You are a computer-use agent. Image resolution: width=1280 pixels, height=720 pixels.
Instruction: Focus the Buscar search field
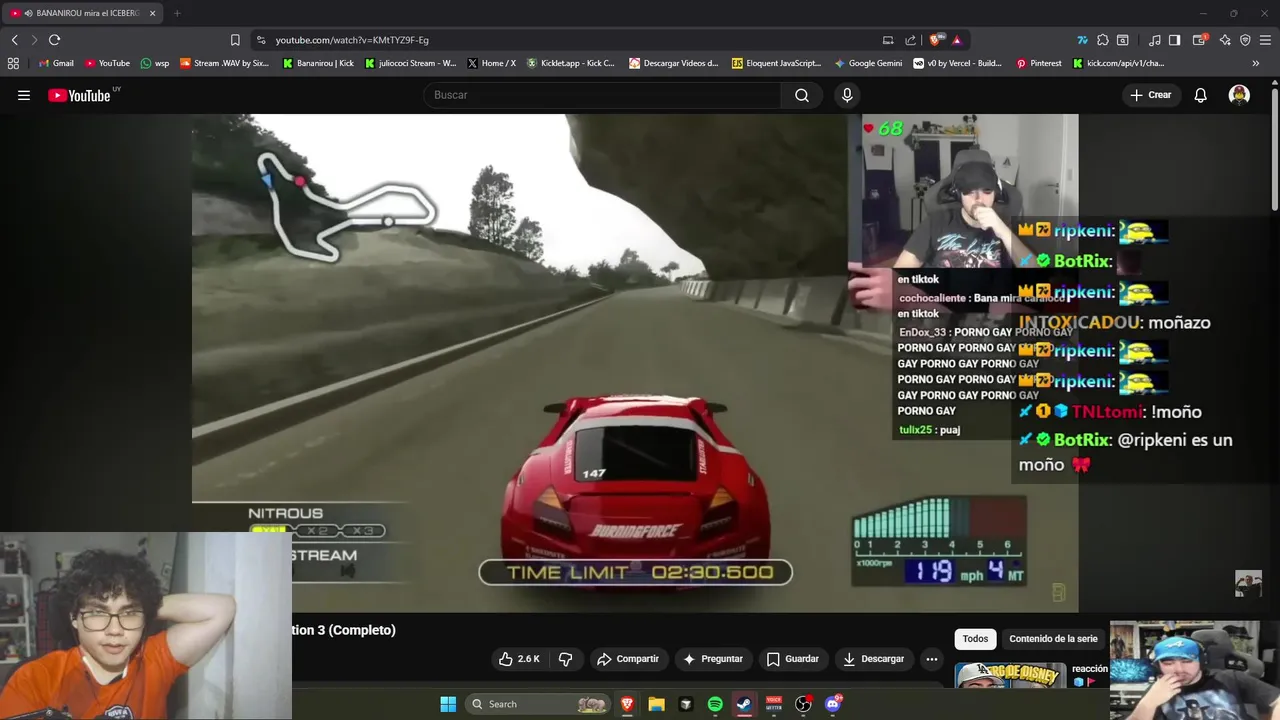(602, 95)
